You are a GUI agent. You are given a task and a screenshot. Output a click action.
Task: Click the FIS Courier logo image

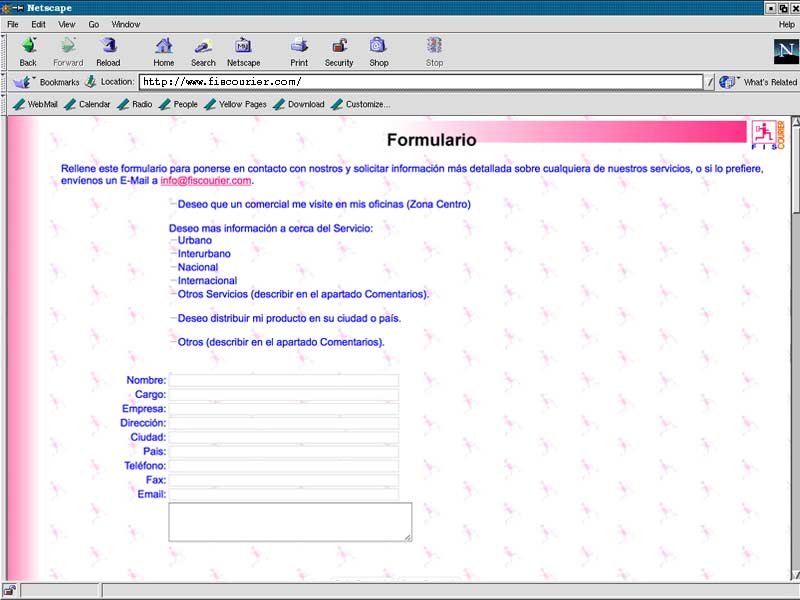click(768, 135)
